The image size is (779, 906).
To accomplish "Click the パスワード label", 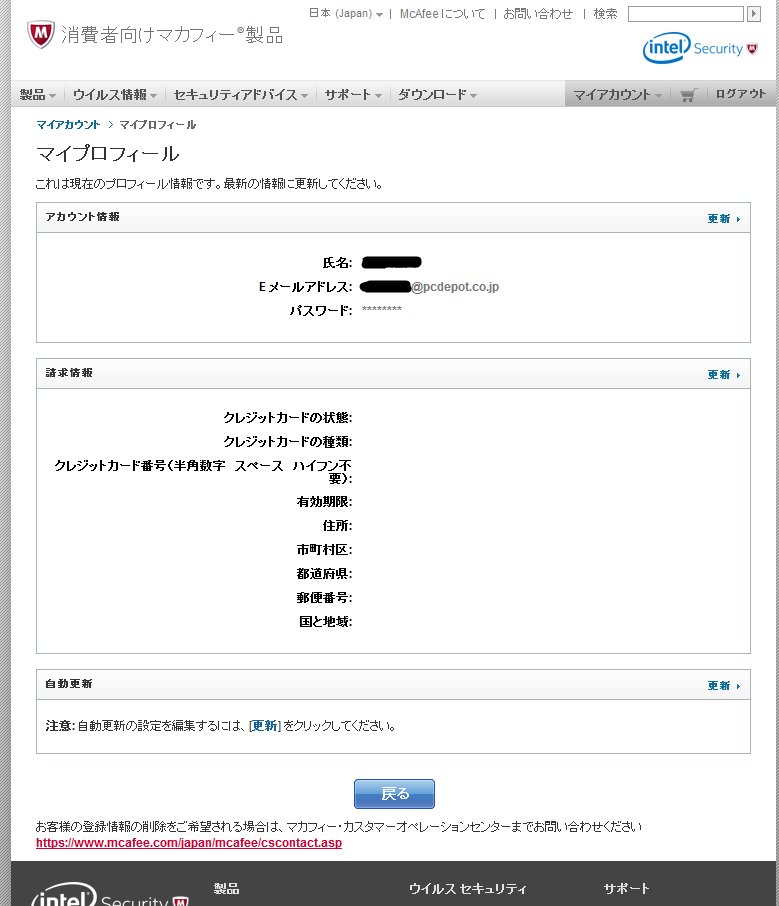I will 321,311.
